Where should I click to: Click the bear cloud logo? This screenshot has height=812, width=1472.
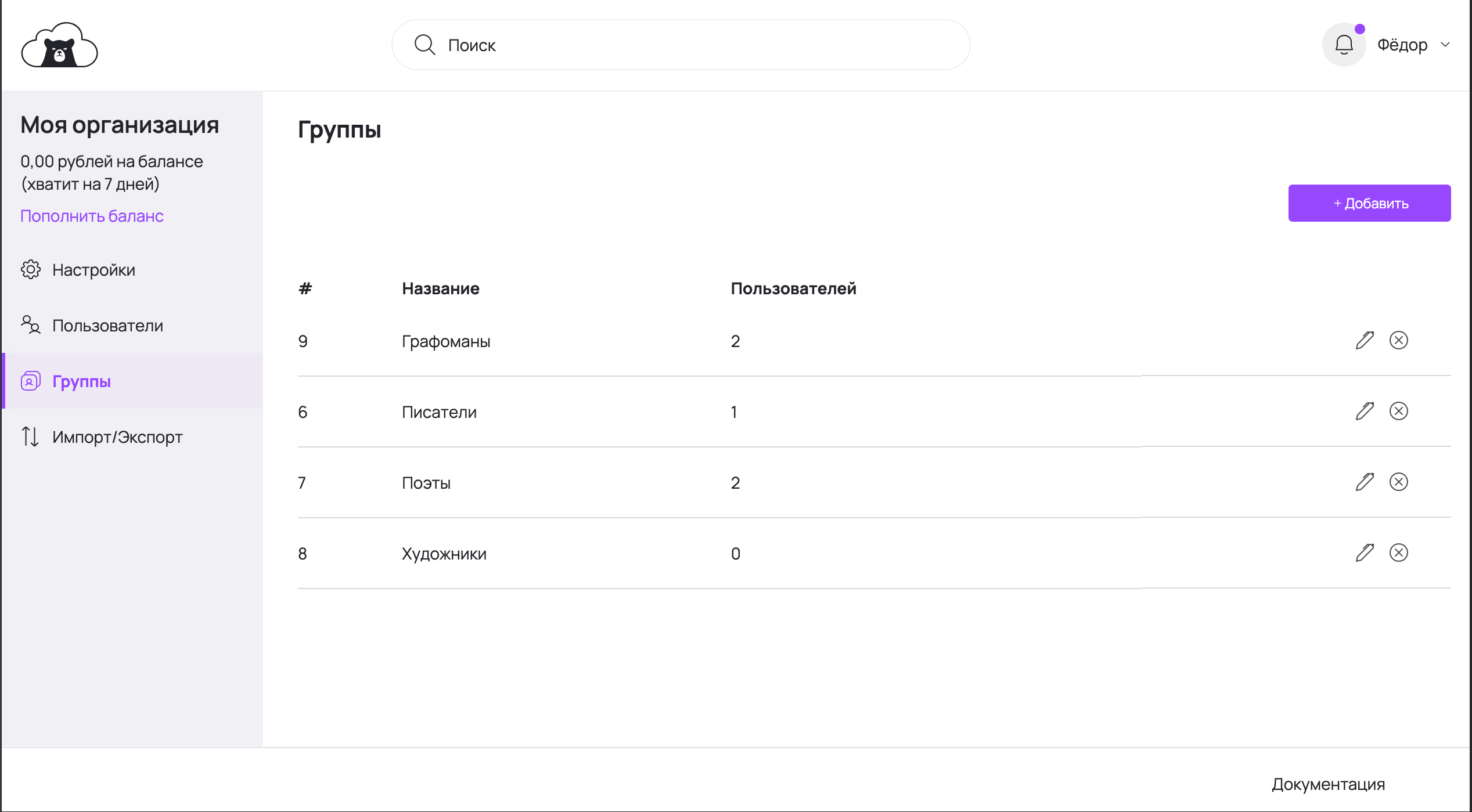[x=59, y=45]
